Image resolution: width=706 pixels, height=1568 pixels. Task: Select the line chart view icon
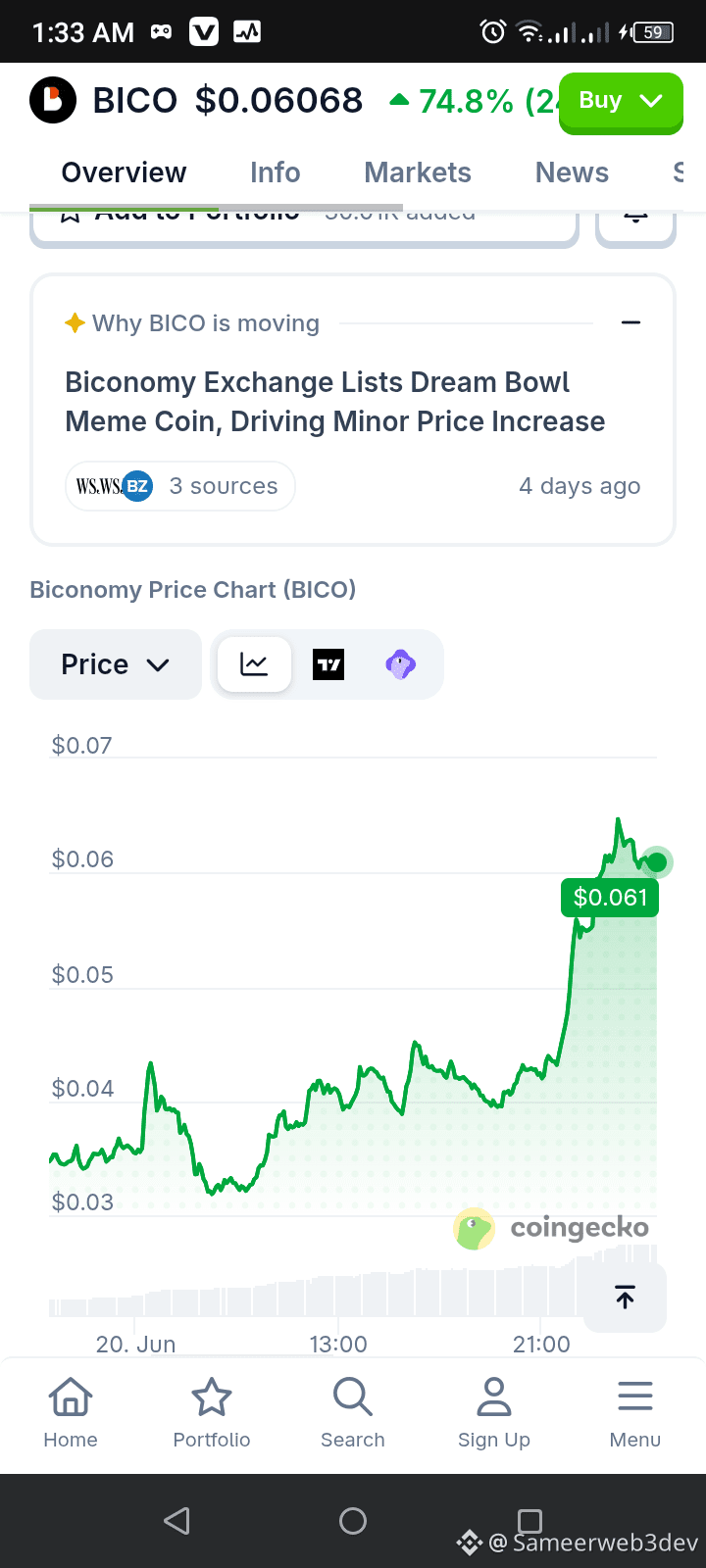click(254, 664)
